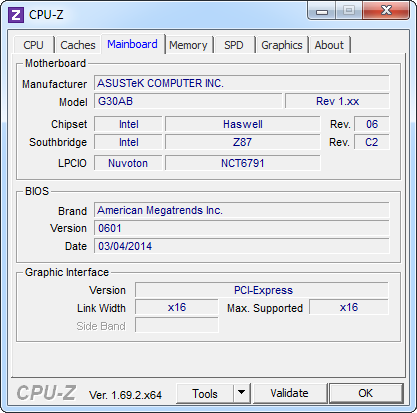Click the Link Width label
The image size is (417, 413).
(x=101, y=308)
